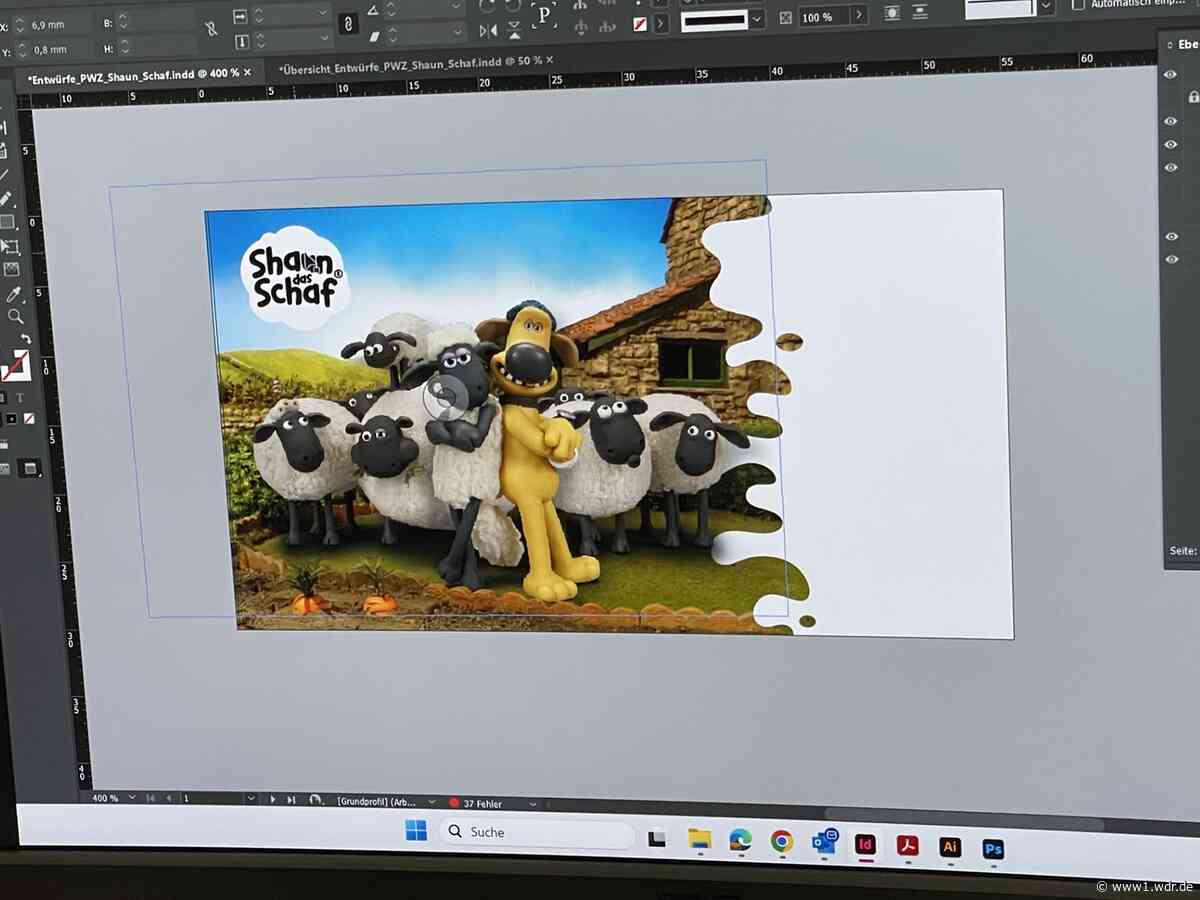1200x900 pixels.
Task: Click the P transform reference indicator
Action: tap(544, 13)
